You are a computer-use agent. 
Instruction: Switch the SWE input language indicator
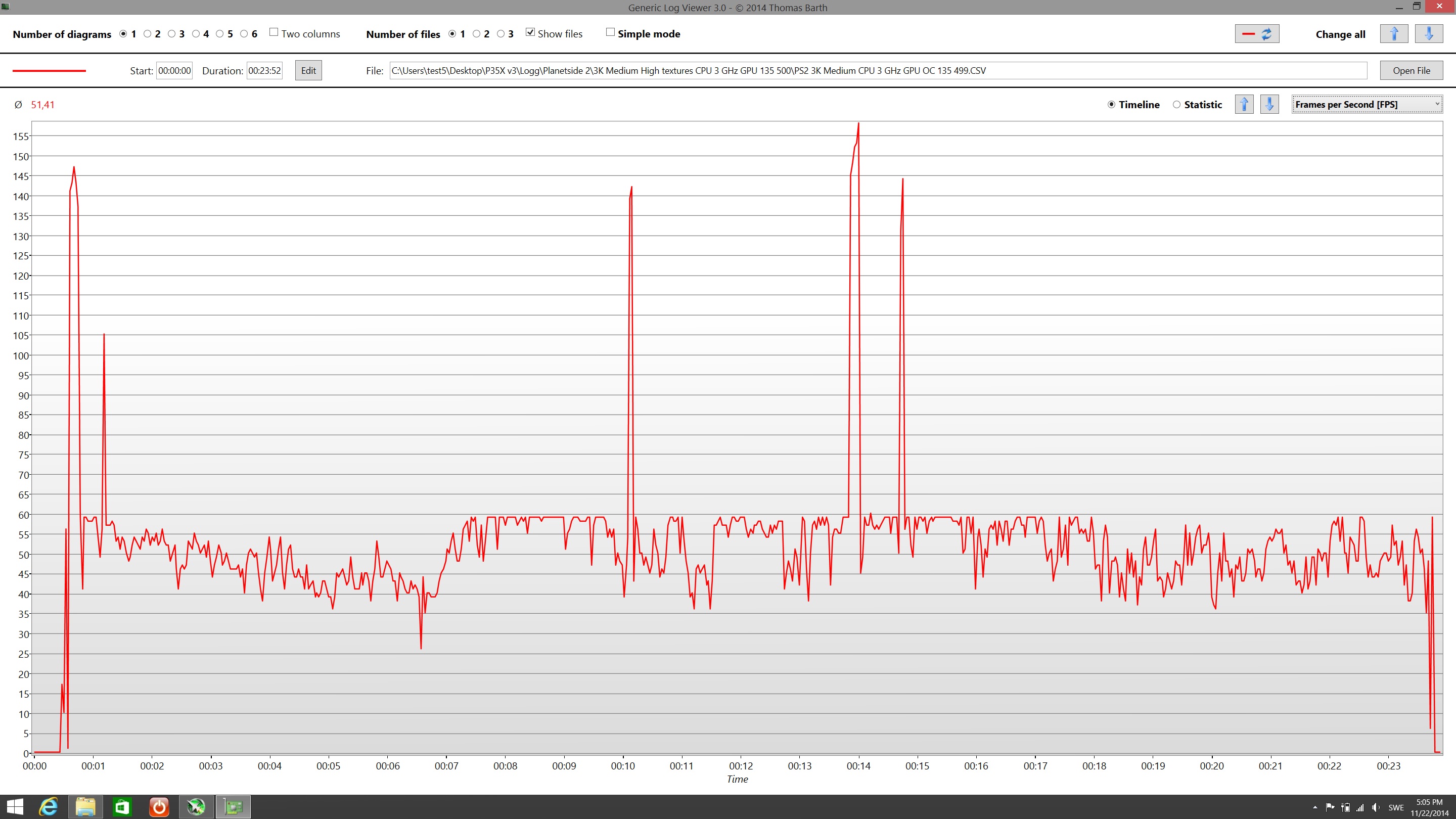point(1396,808)
